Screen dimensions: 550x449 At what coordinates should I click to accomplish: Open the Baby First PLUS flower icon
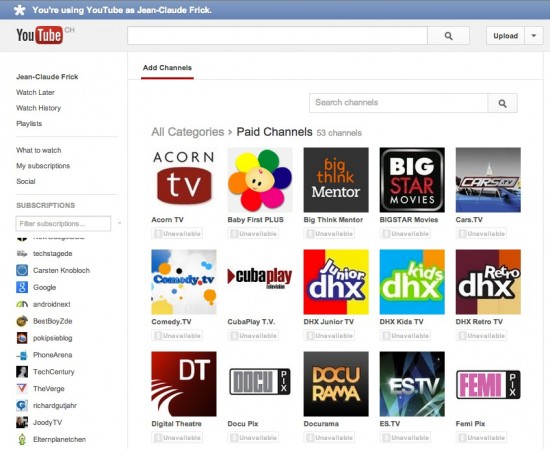[x=260, y=180]
